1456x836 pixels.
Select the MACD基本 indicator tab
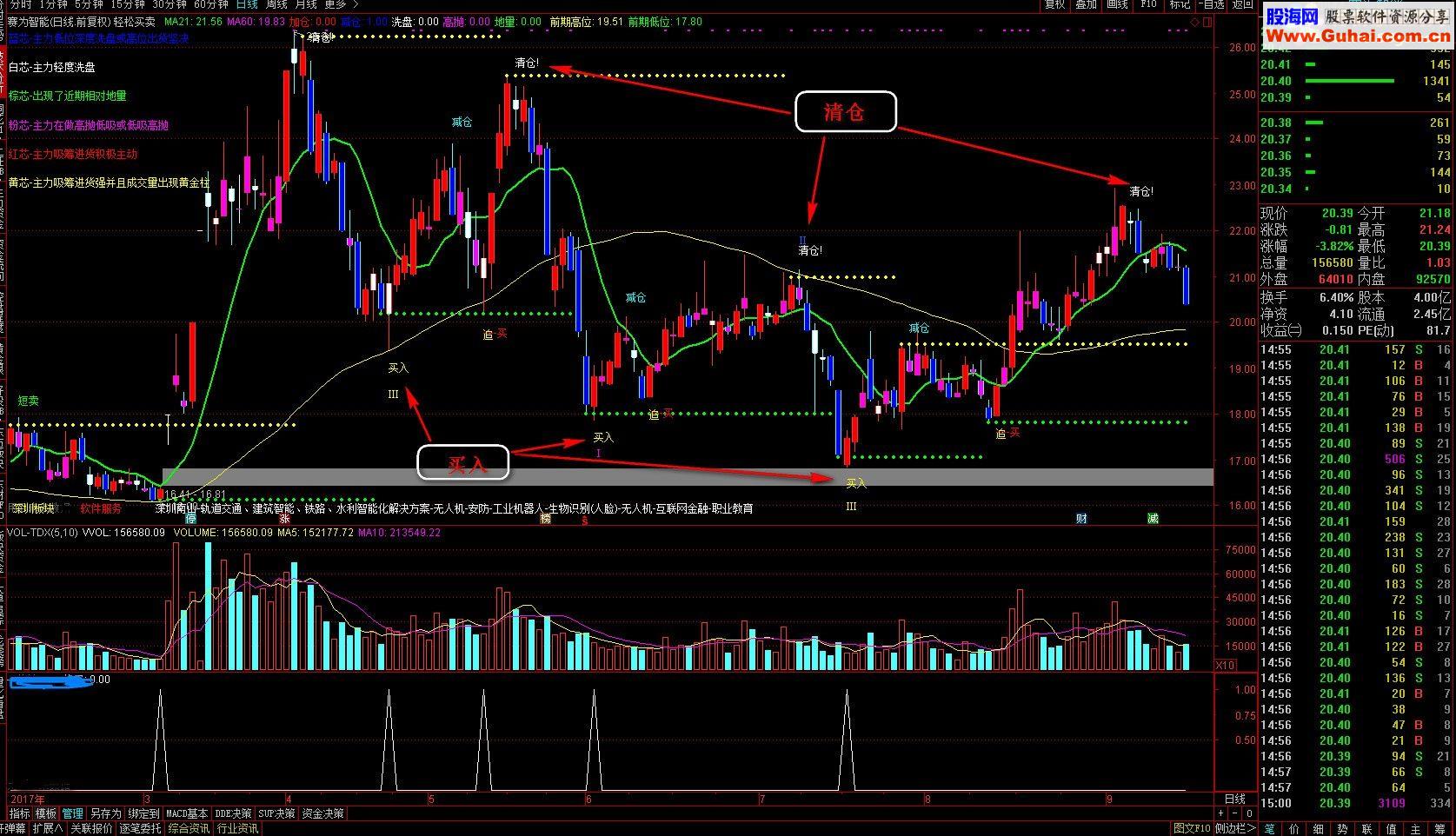187,813
